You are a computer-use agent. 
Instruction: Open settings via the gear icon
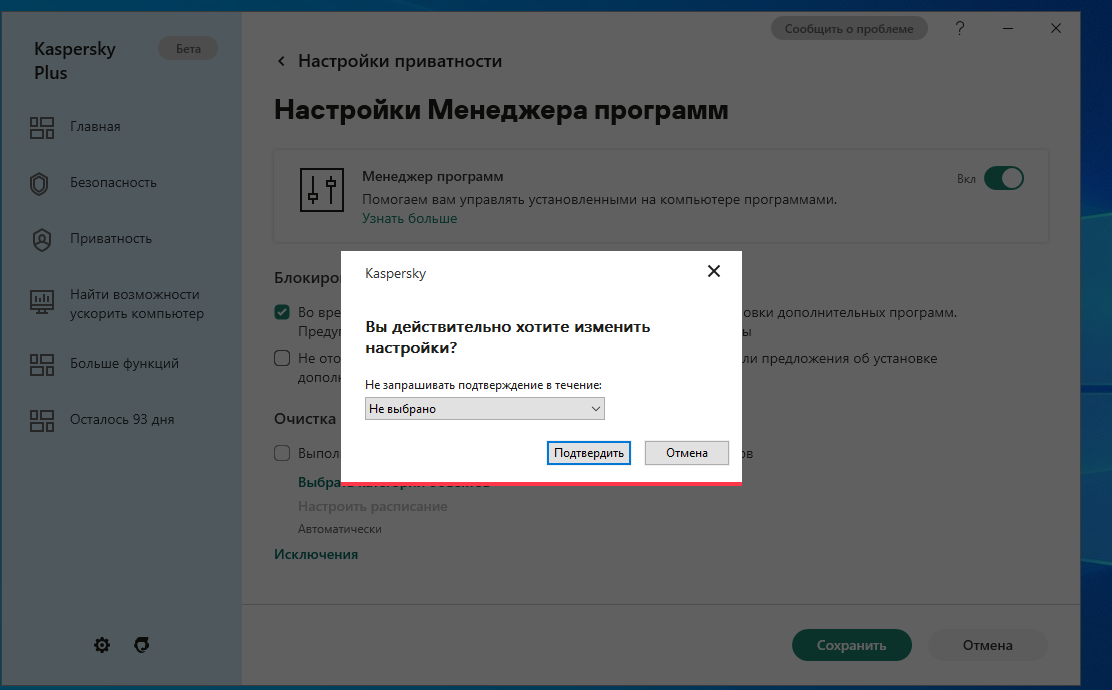[102, 645]
